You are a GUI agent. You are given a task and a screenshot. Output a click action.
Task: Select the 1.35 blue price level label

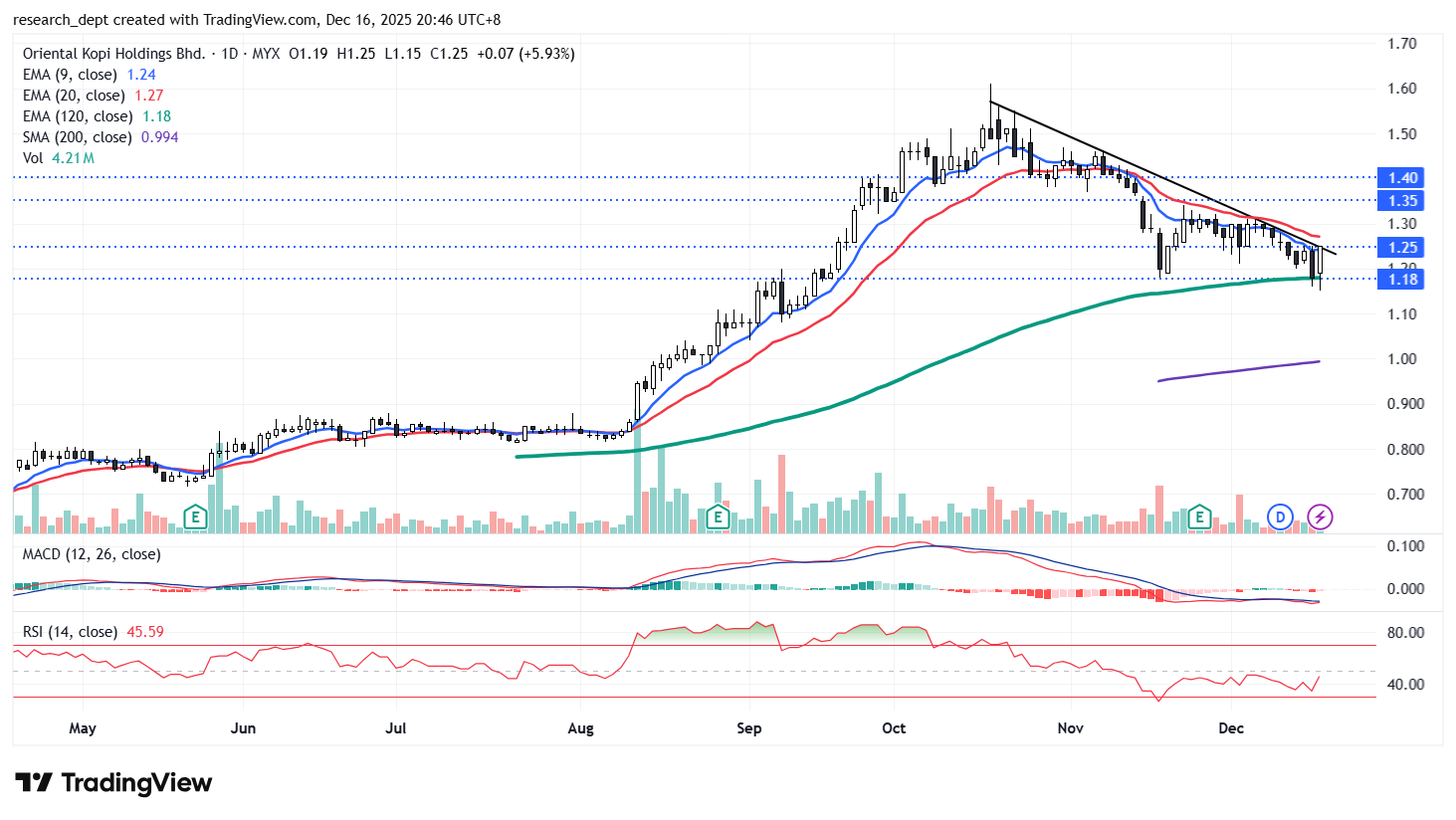(x=1402, y=201)
